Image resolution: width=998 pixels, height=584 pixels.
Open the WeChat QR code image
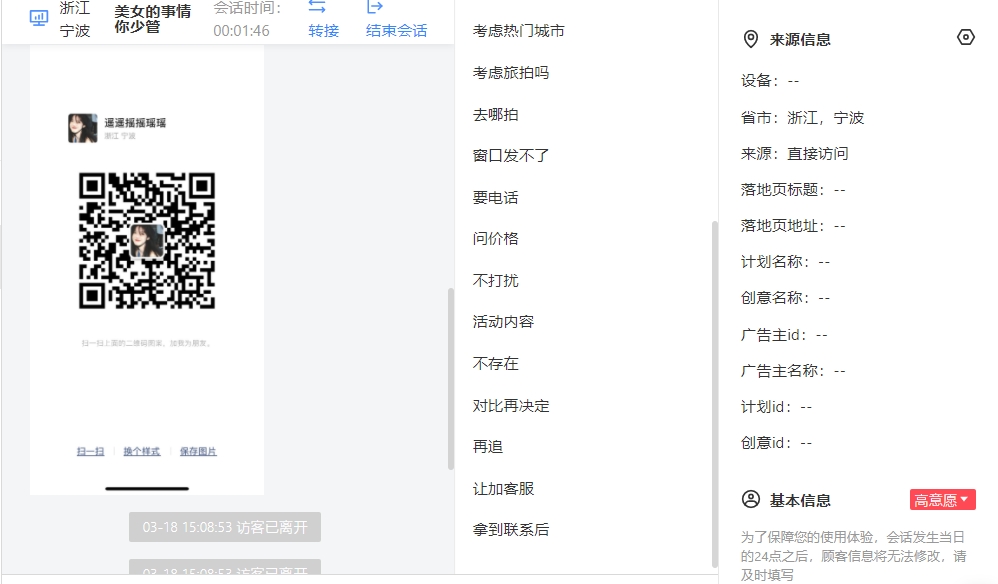(x=147, y=240)
